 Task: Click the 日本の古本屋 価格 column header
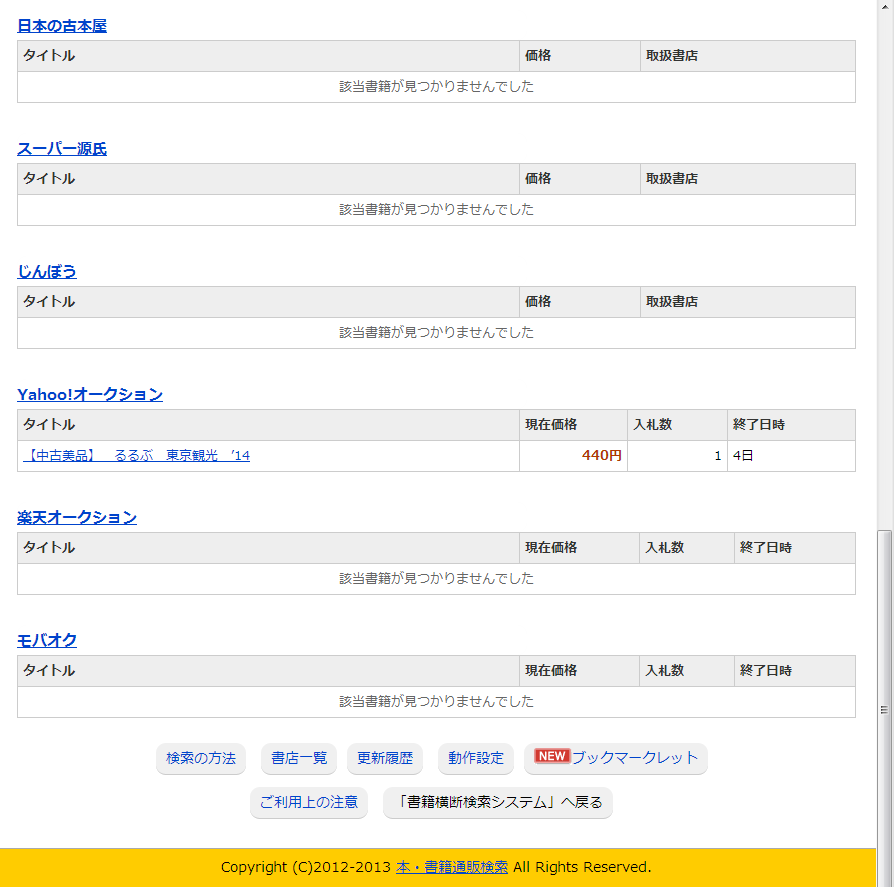tap(579, 56)
